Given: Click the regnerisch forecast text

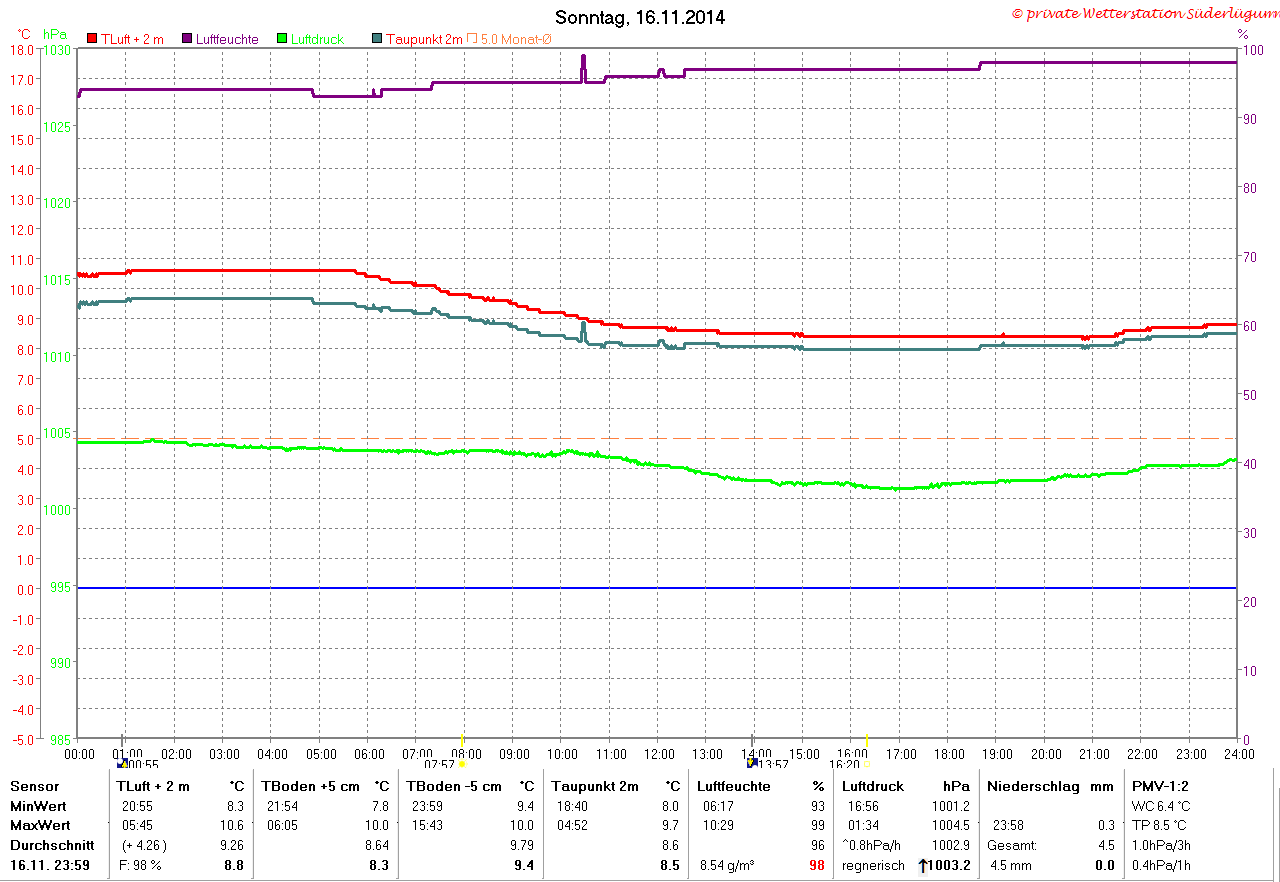Looking at the screenshot, I should [873, 866].
